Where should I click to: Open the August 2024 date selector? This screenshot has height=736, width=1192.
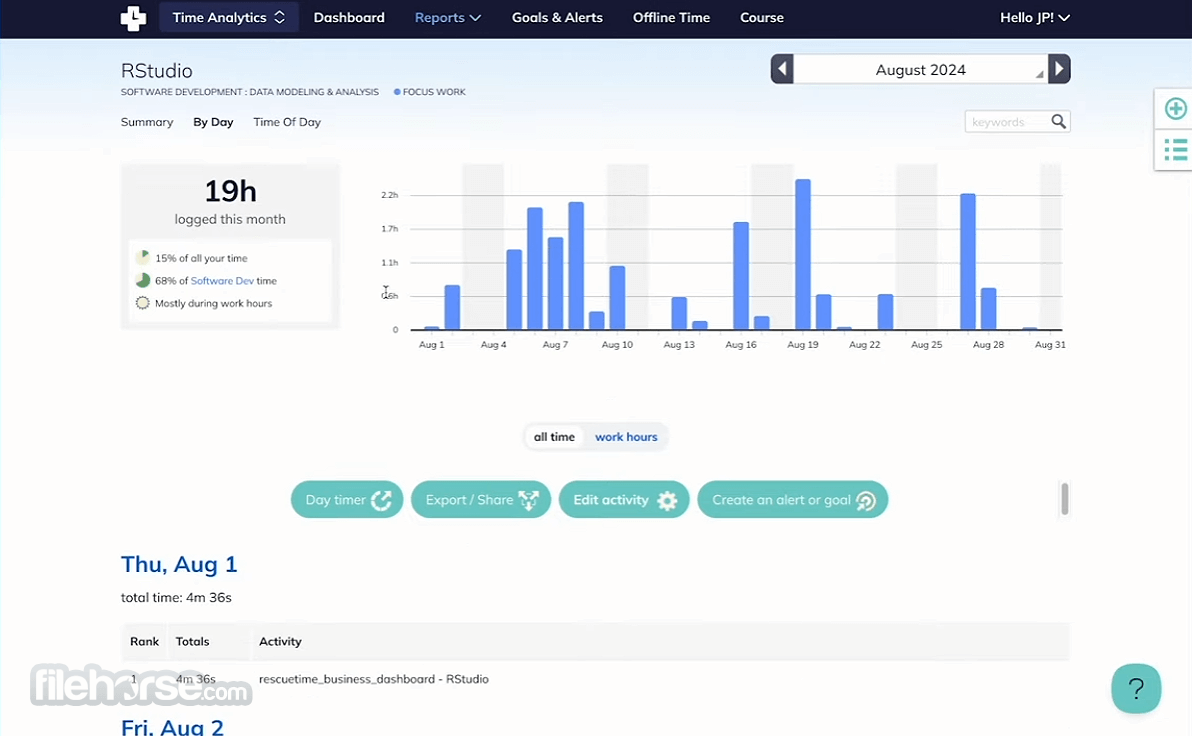pyautogui.click(x=921, y=69)
